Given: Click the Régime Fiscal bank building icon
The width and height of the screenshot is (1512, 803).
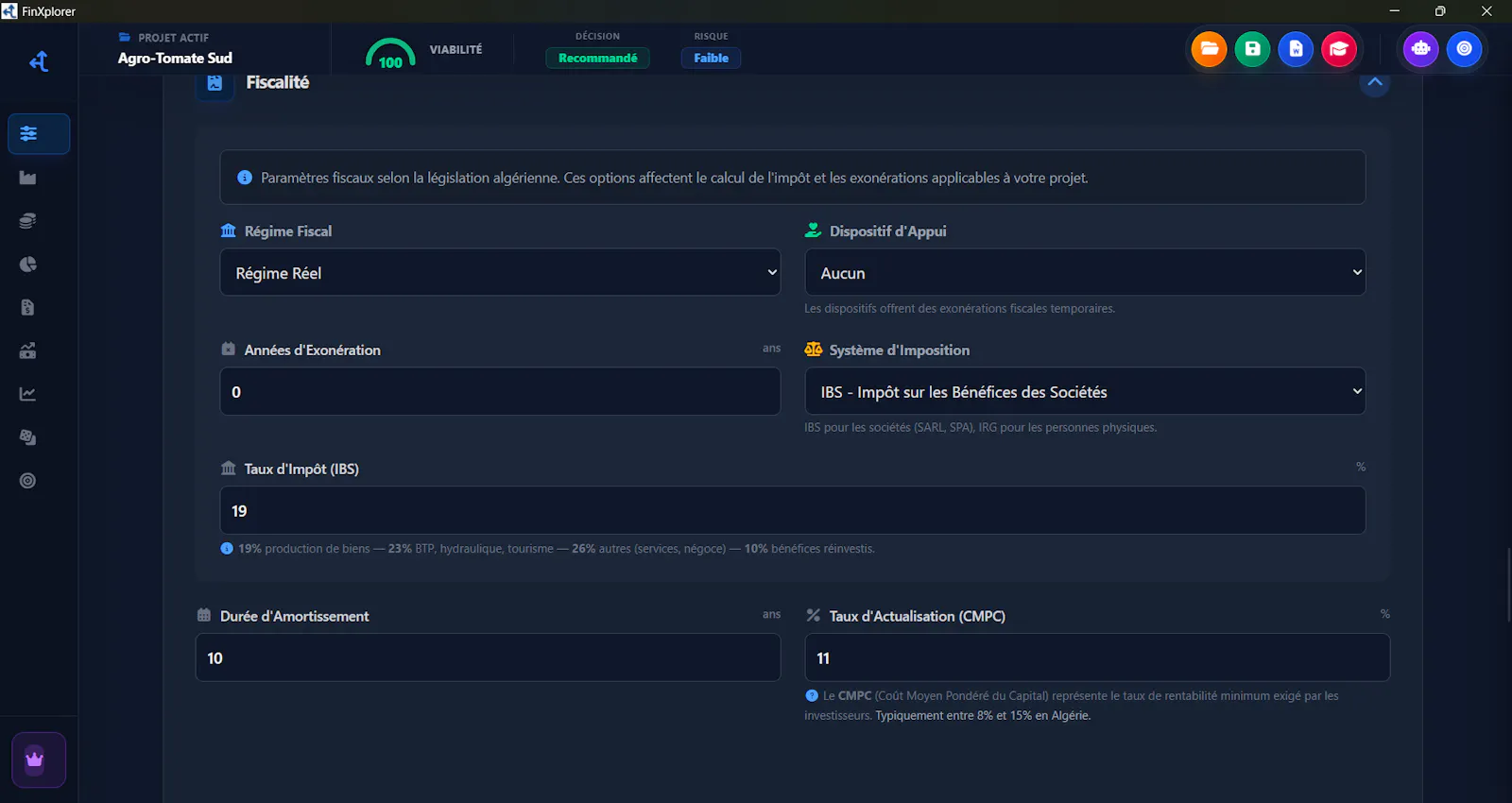Looking at the screenshot, I should (229, 231).
